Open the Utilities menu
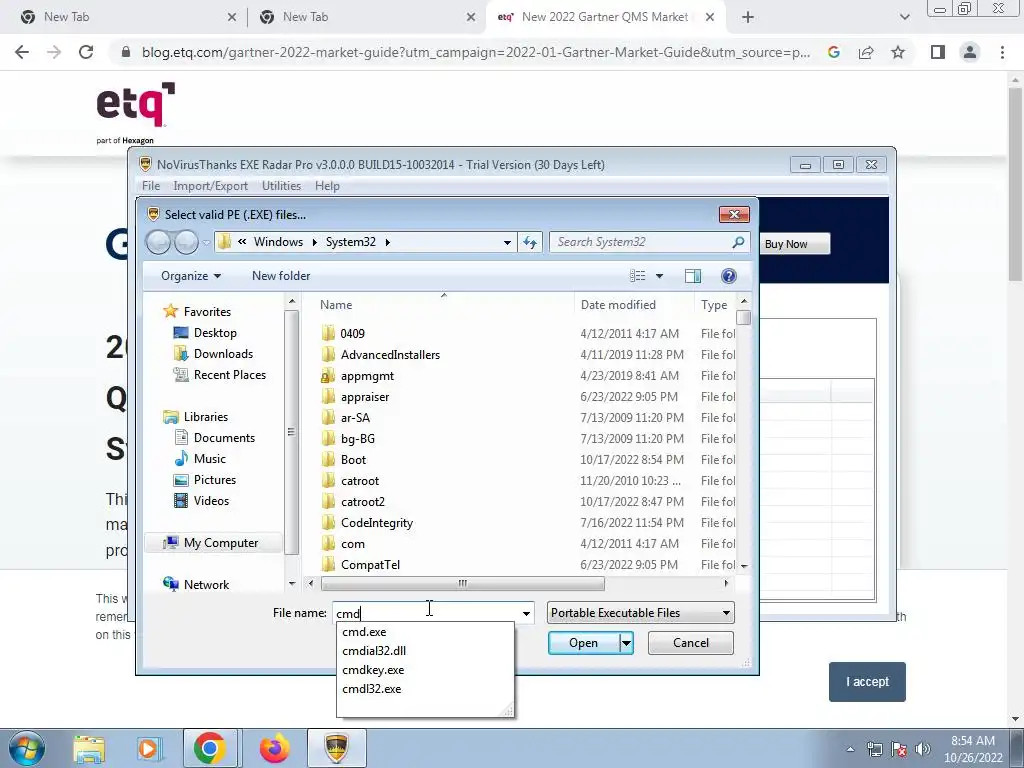The height and width of the screenshot is (768, 1024). 281,186
